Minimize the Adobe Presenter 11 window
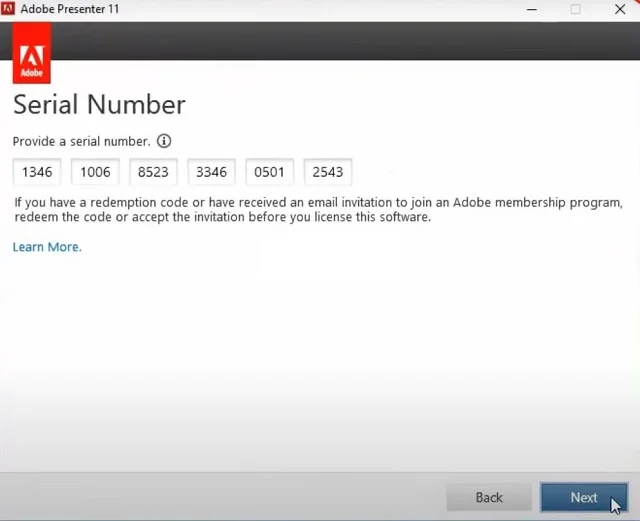 tap(532, 9)
